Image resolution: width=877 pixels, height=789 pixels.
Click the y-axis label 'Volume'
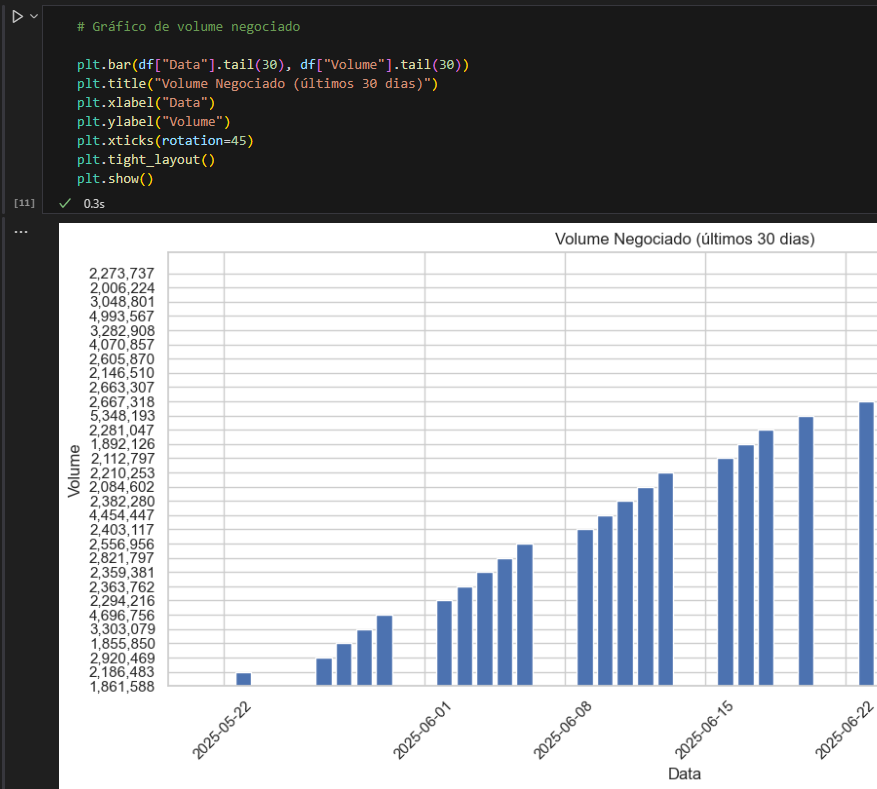tap(74, 471)
